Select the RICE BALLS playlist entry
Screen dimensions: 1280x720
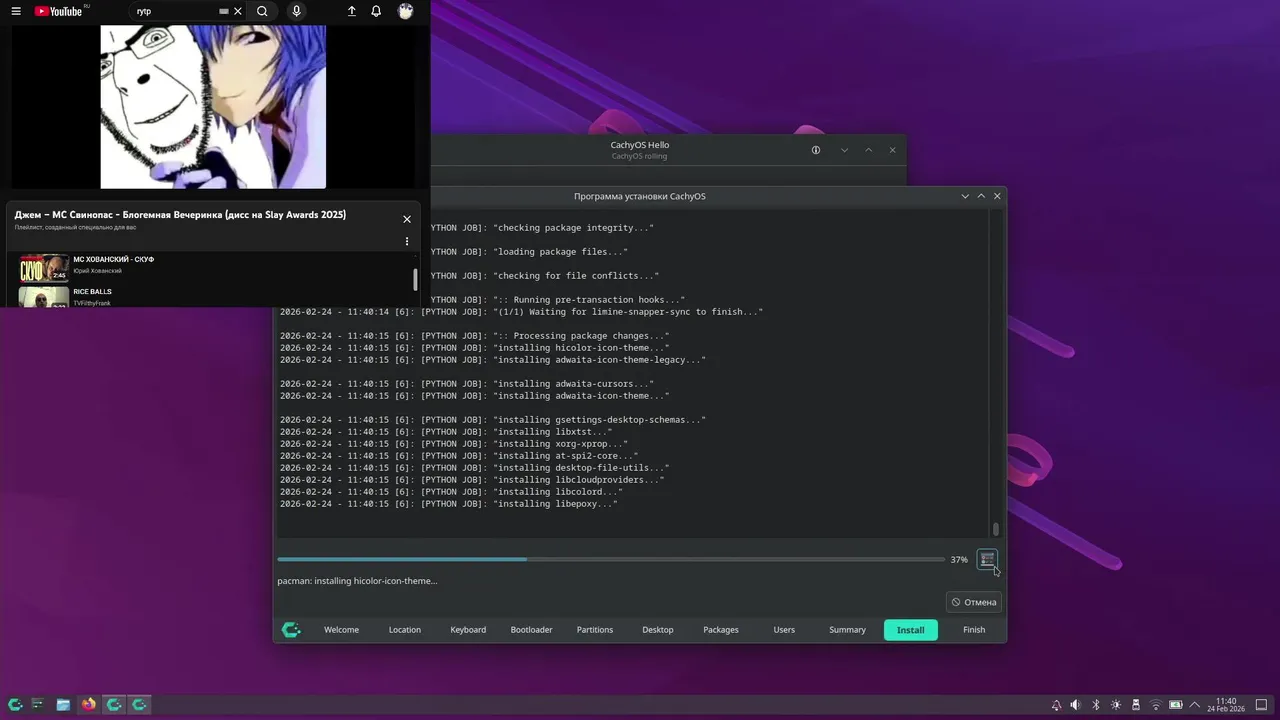tap(214, 297)
